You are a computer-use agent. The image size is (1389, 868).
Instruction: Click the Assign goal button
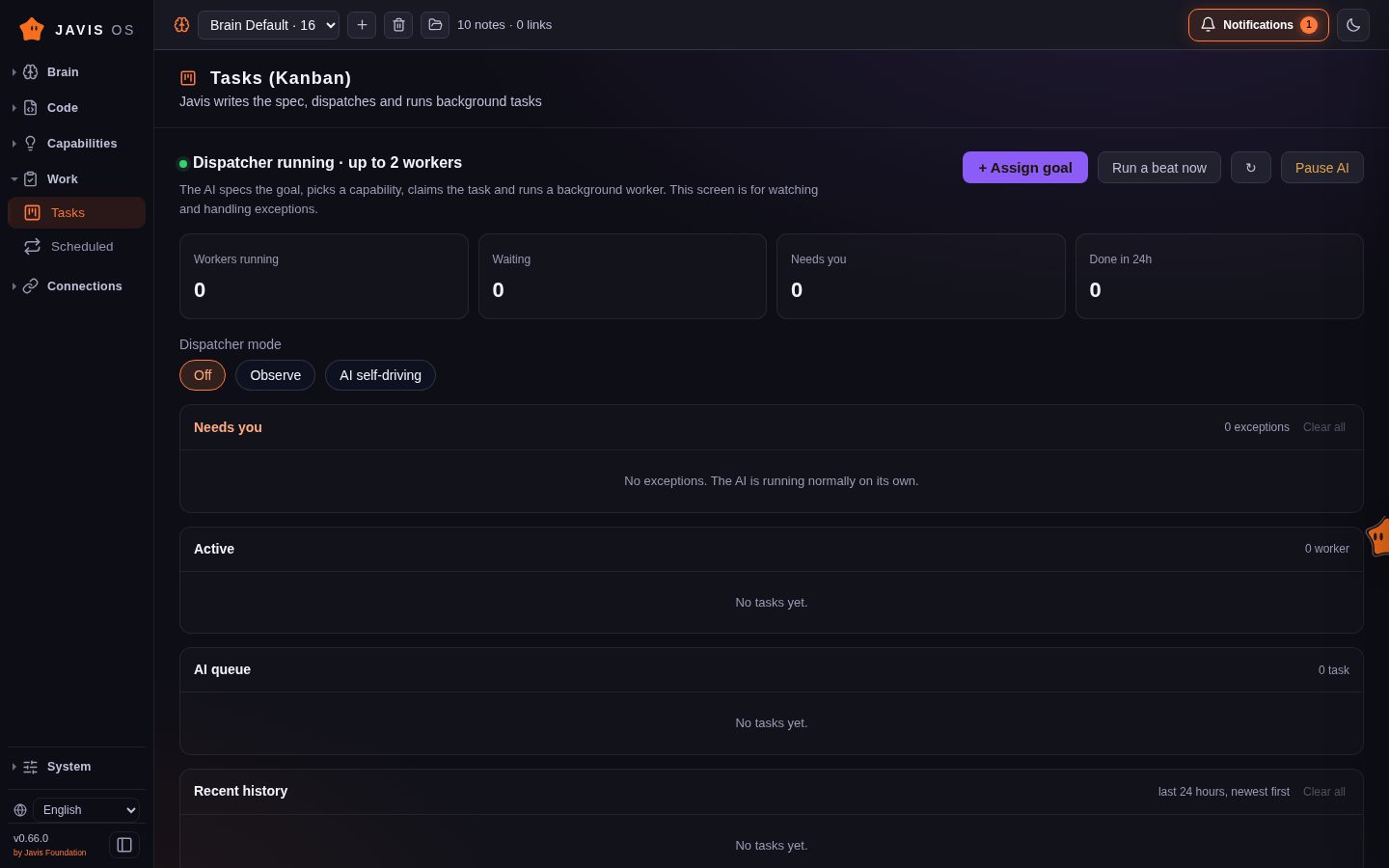tap(1025, 168)
